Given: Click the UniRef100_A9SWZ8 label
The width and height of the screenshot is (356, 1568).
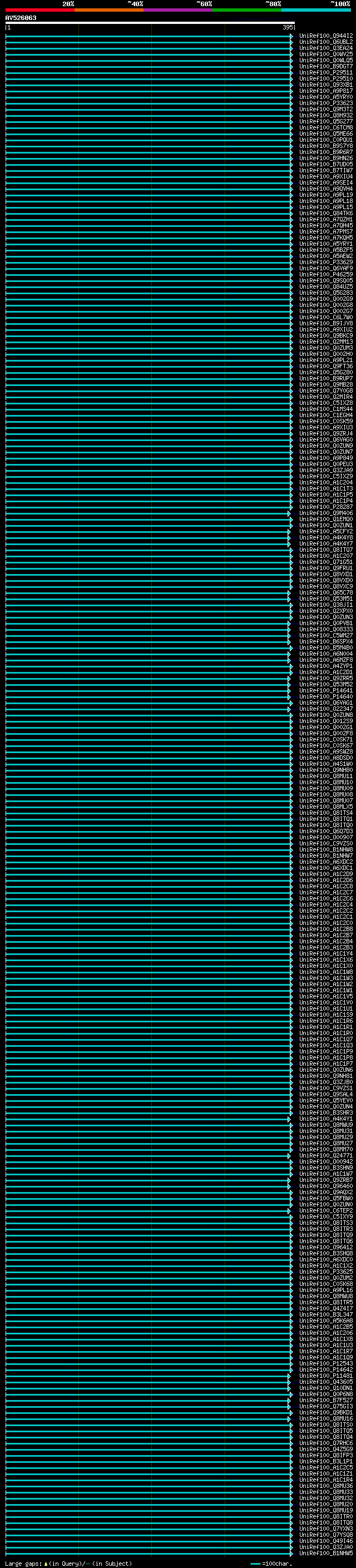Looking at the screenshot, I should [x=326, y=752].
